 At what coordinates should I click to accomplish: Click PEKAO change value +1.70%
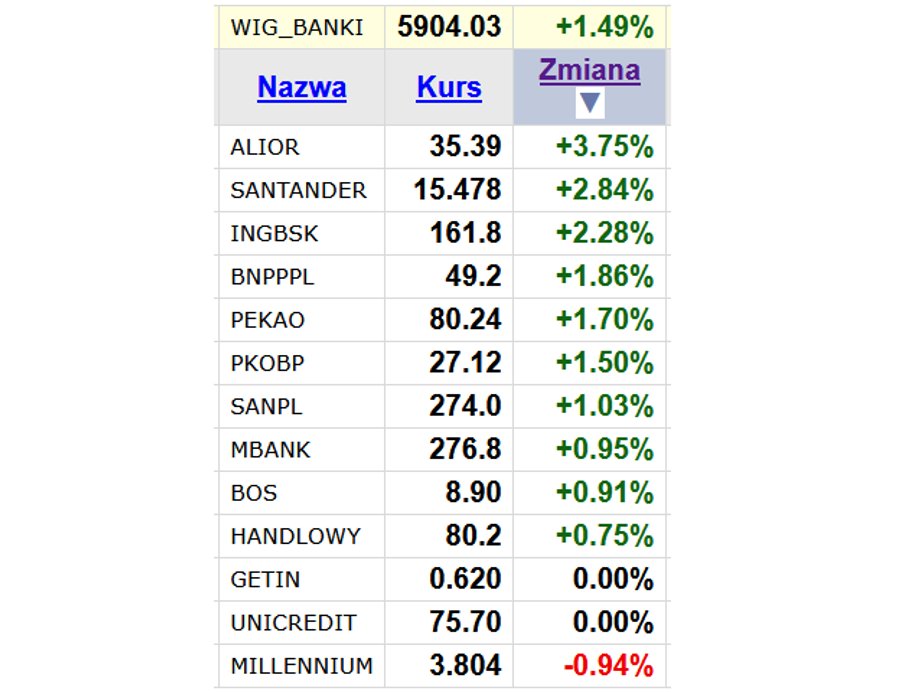[x=604, y=320]
